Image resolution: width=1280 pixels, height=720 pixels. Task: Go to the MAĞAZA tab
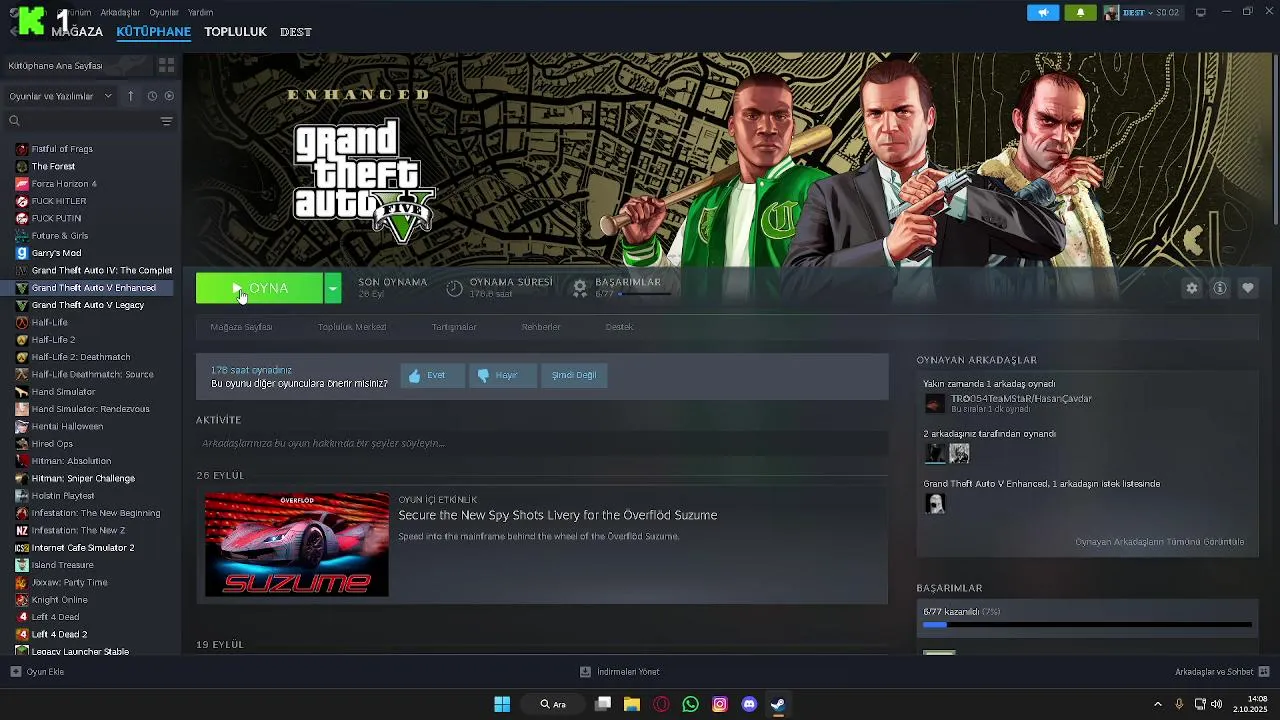pyautogui.click(x=77, y=32)
